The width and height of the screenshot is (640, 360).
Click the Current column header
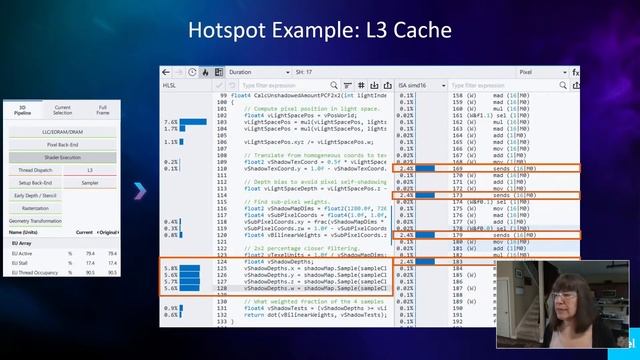[x=84, y=232]
